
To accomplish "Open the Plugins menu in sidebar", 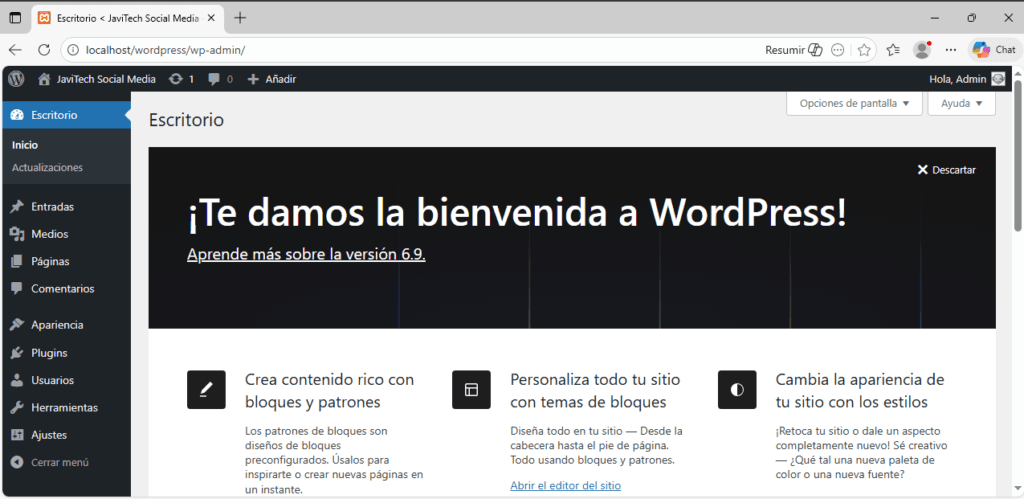I will pos(49,353).
